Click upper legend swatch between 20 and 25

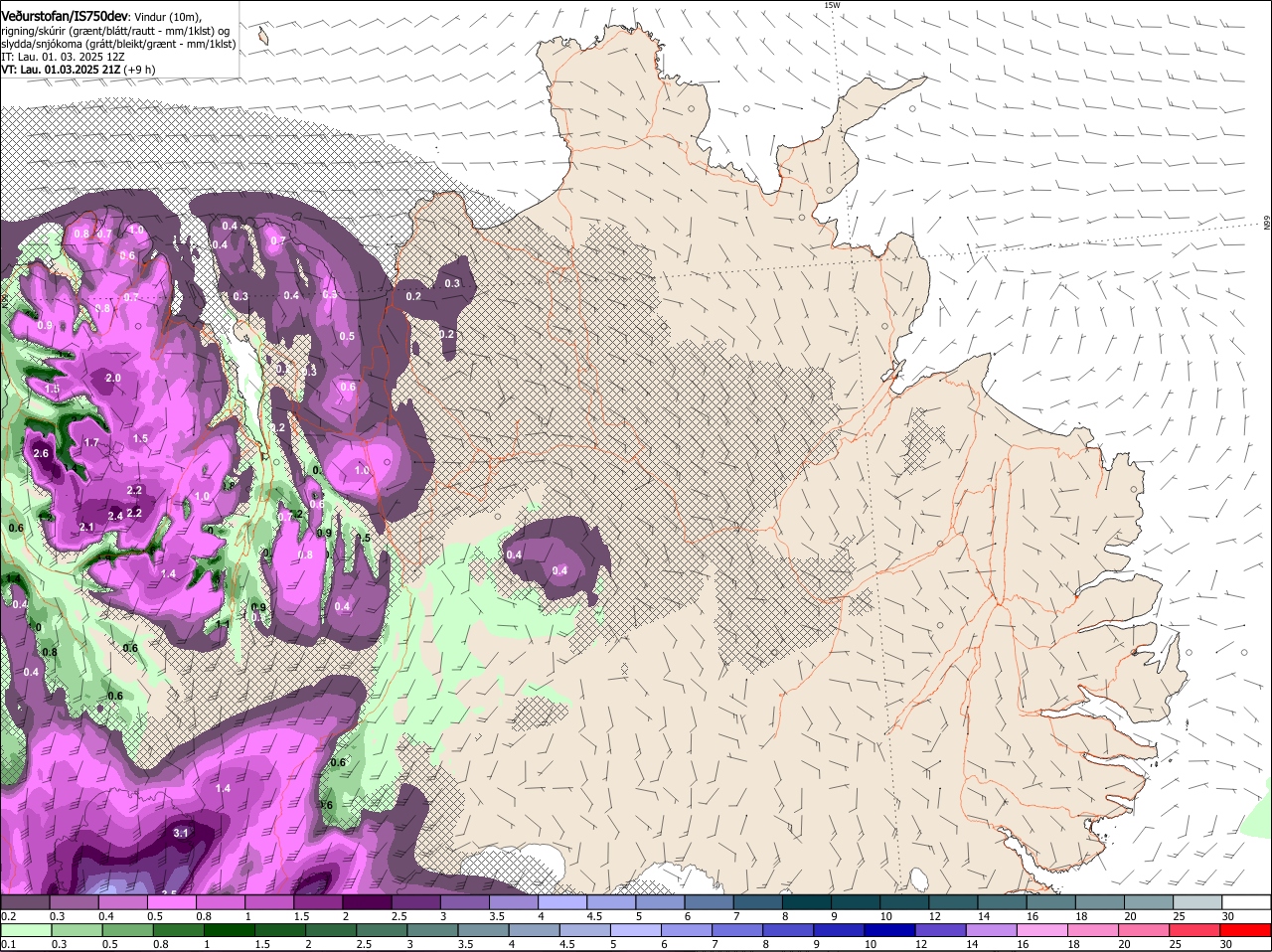pyautogui.click(x=1150, y=901)
